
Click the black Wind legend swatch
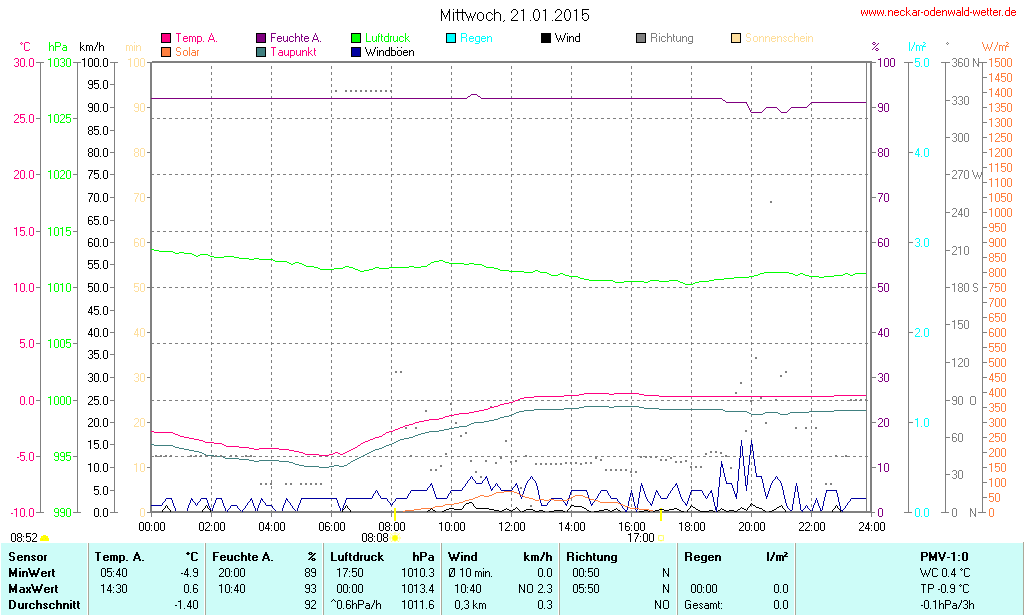click(x=545, y=38)
